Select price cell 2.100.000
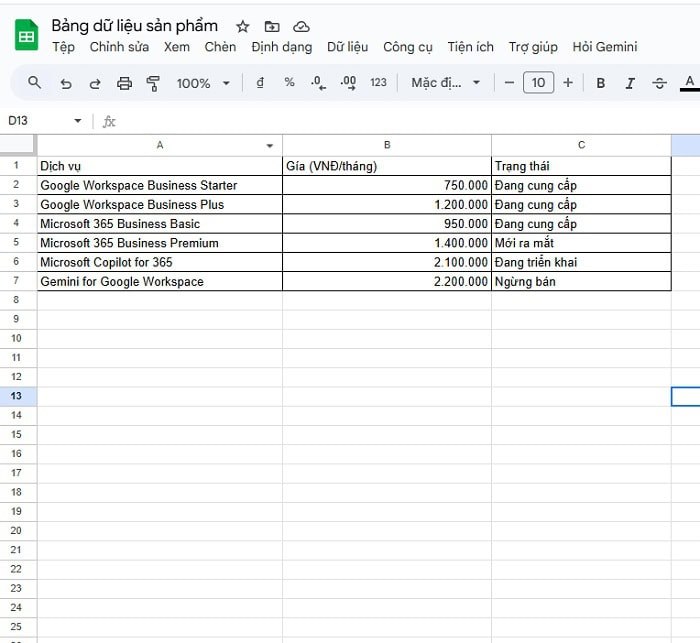The image size is (700, 643). tap(387, 262)
